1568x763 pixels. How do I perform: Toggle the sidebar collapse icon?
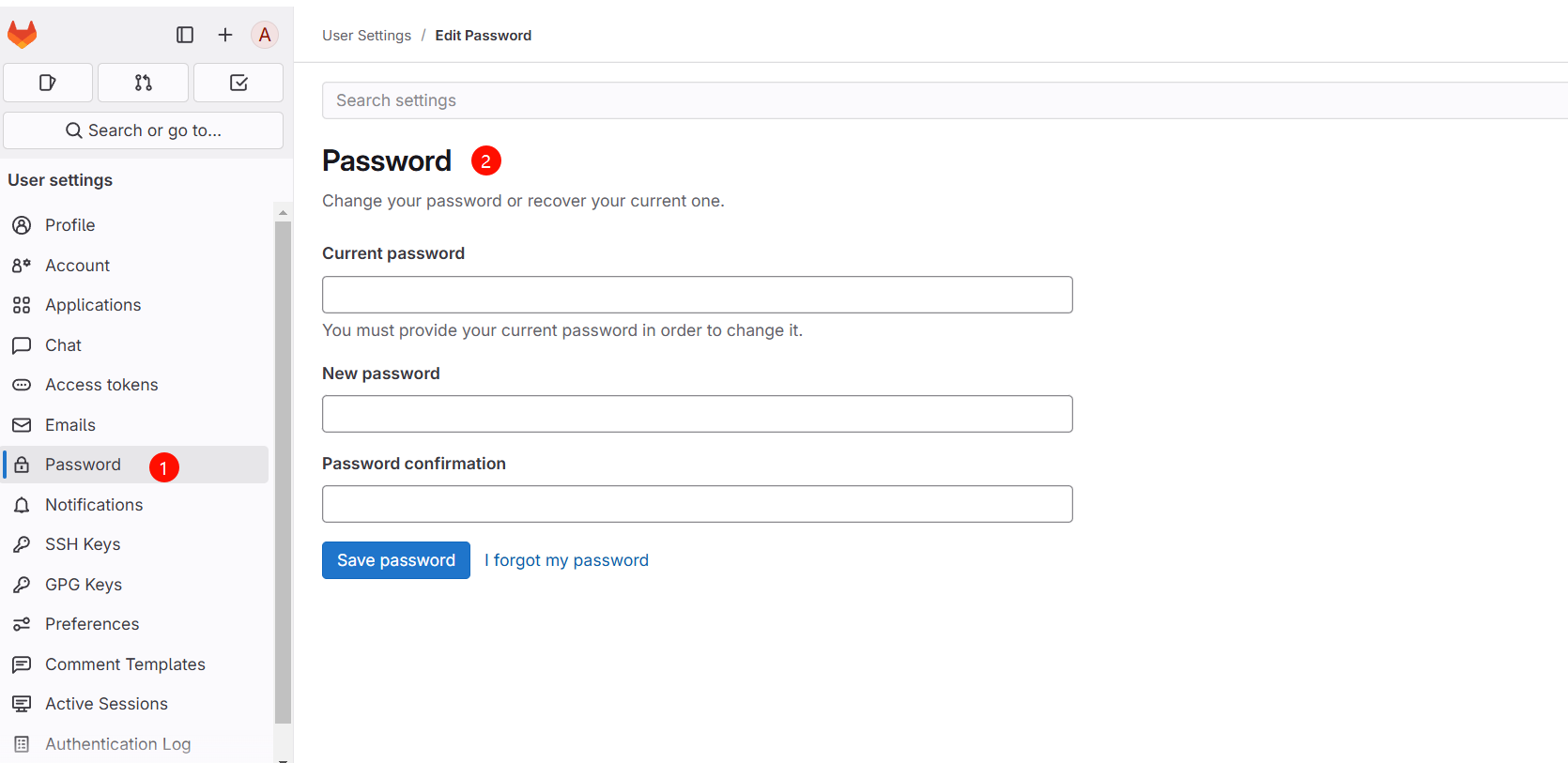pos(185,35)
